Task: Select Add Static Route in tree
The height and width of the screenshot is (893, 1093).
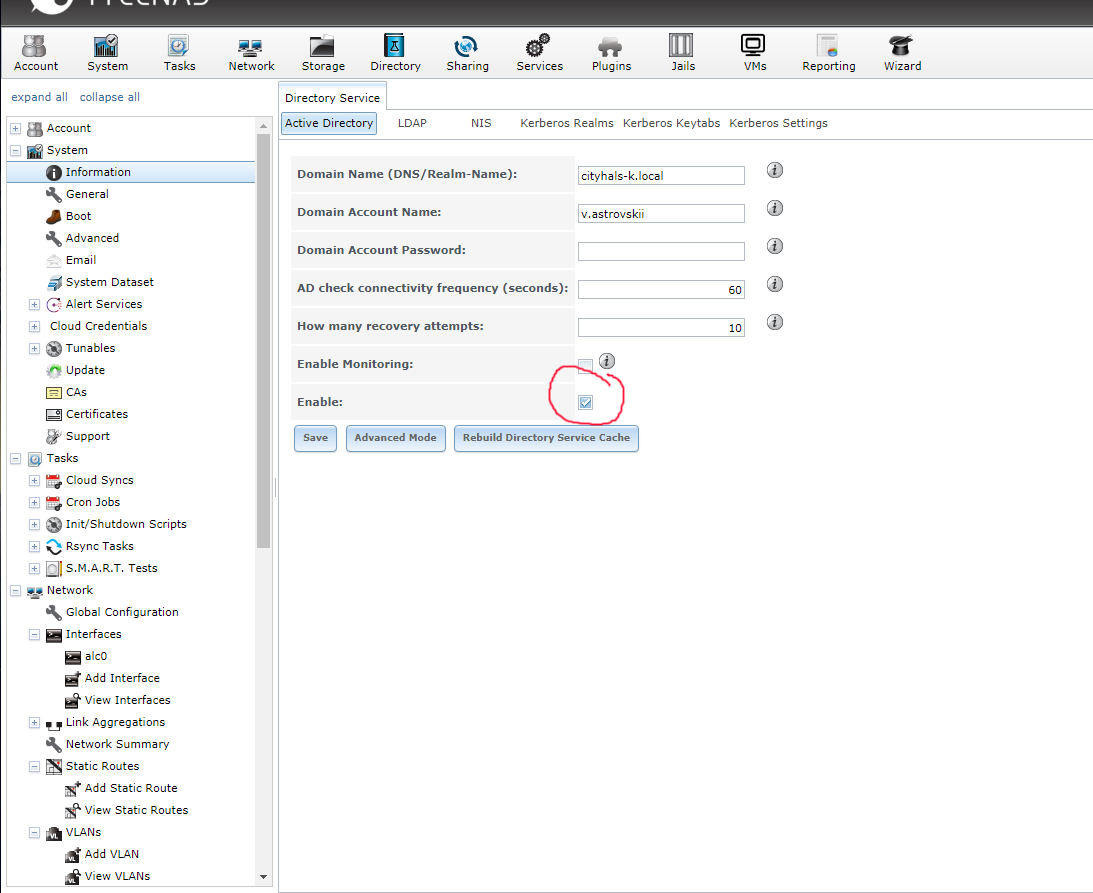Action: [x=131, y=788]
